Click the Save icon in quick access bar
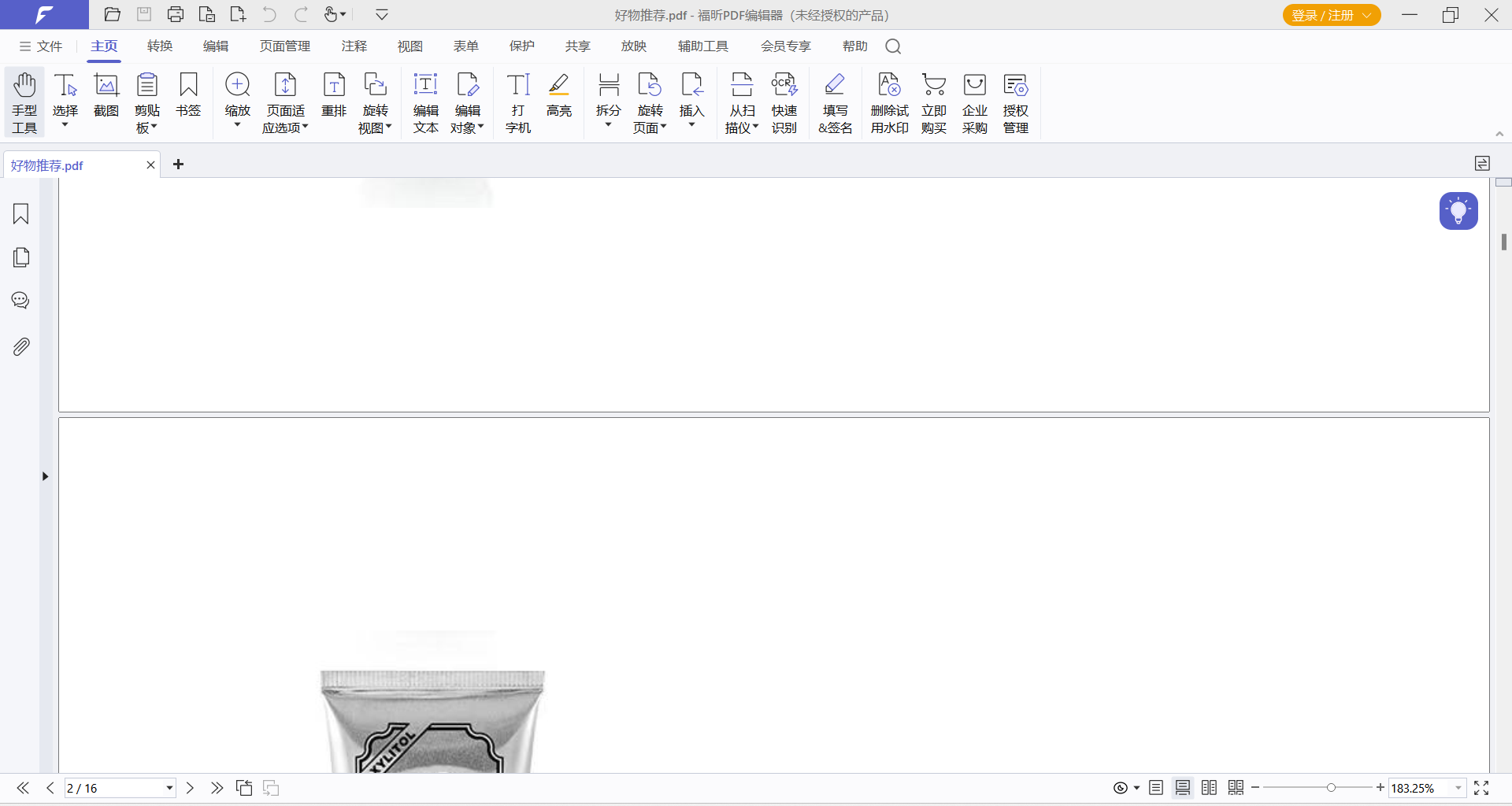This screenshot has height=806, width=1512. point(144,14)
